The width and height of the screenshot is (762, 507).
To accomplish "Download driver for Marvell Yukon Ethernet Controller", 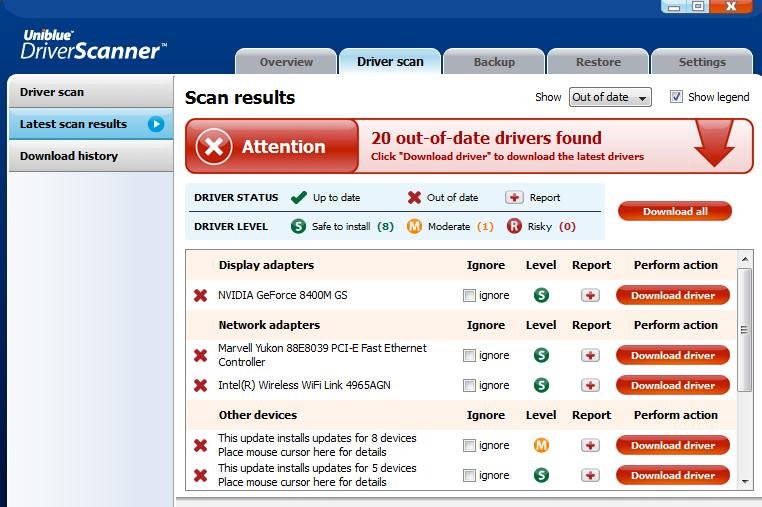I will [673, 355].
